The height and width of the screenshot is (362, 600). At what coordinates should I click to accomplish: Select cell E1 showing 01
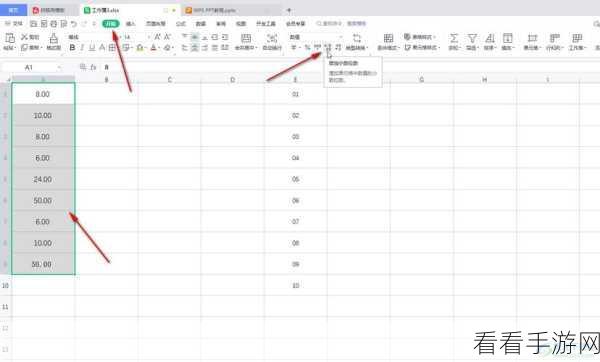(x=295, y=94)
